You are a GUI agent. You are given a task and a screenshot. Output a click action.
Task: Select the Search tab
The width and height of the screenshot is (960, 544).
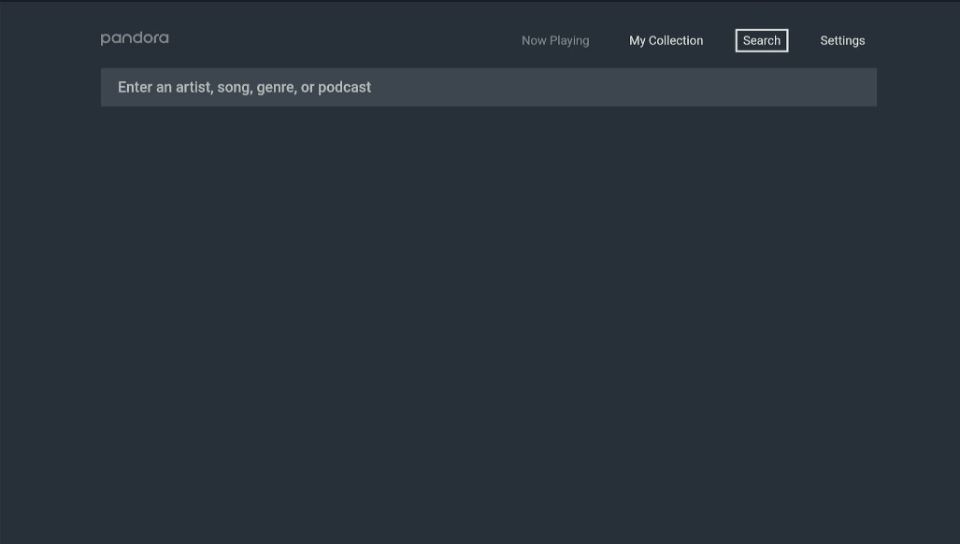[762, 40]
